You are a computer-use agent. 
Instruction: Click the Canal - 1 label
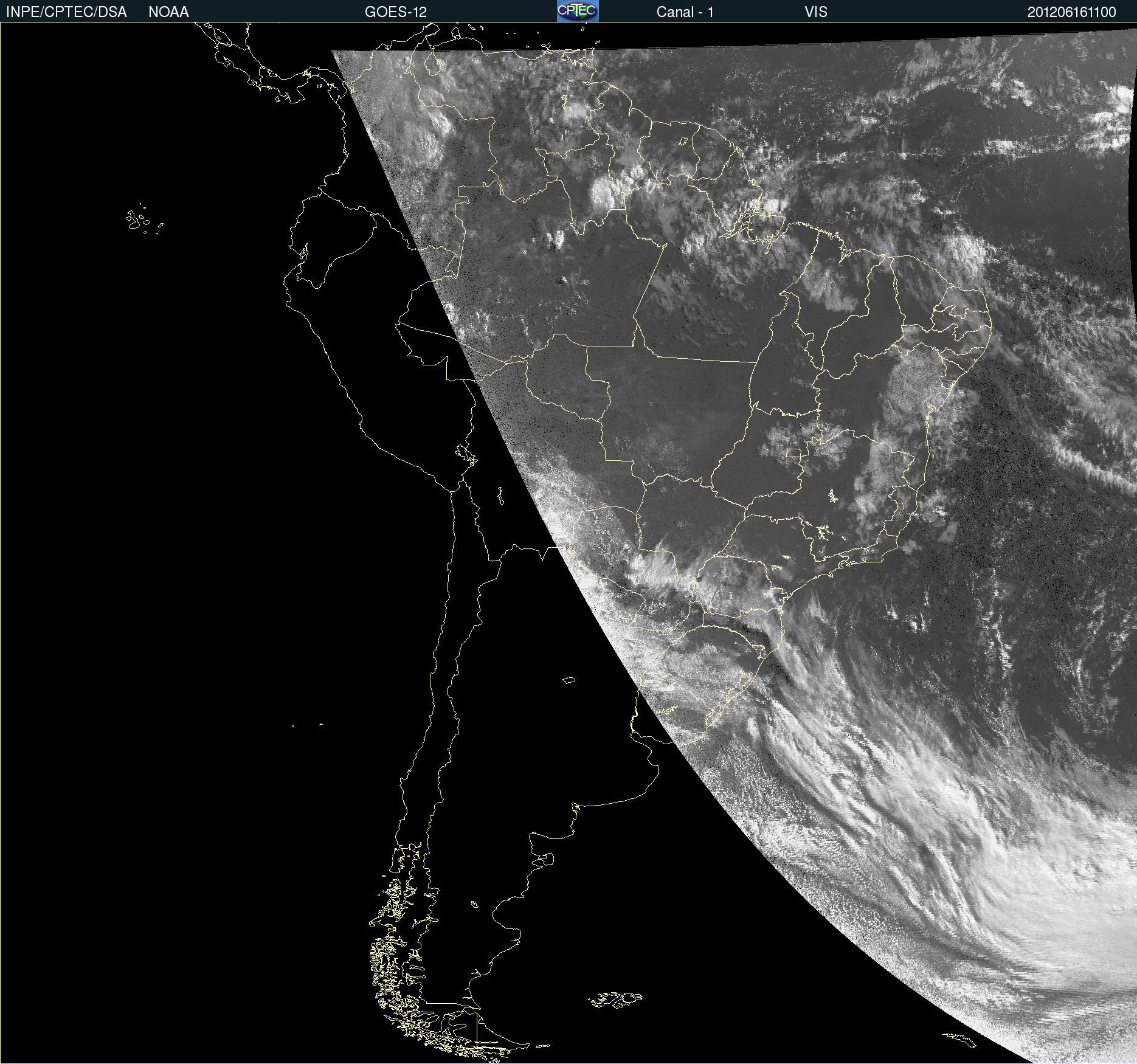(685, 12)
